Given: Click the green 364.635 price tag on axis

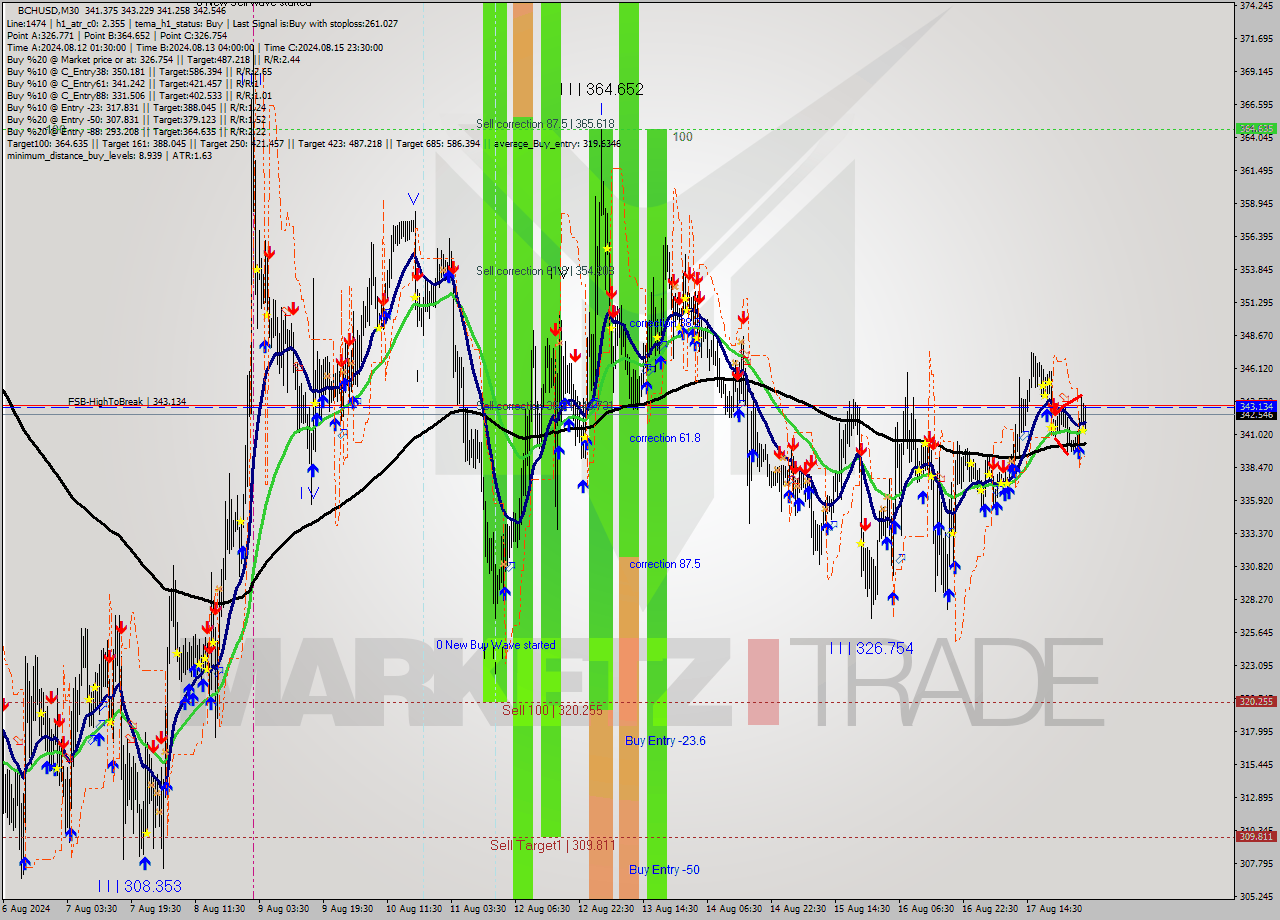Looking at the screenshot, I should point(1256,129).
